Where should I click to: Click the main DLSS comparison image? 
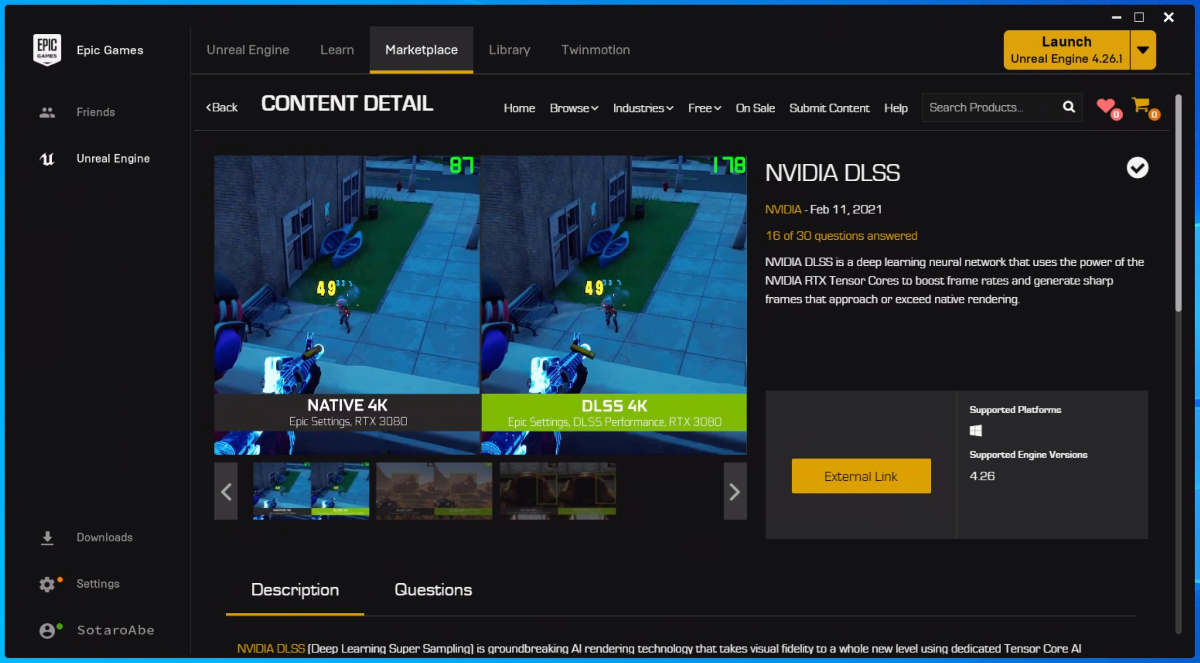pos(480,305)
